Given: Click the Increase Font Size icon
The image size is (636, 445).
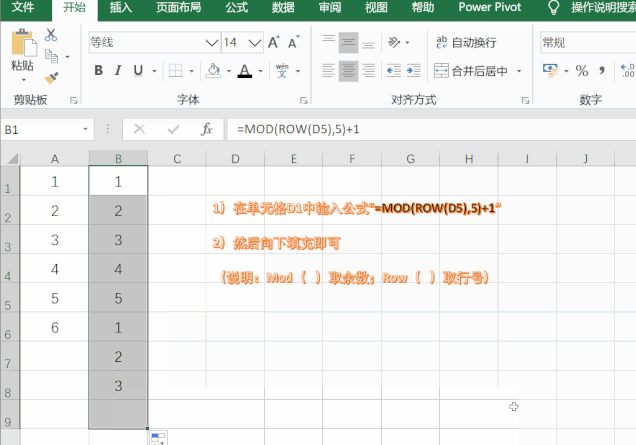Looking at the screenshot, I should pos(273,43).
